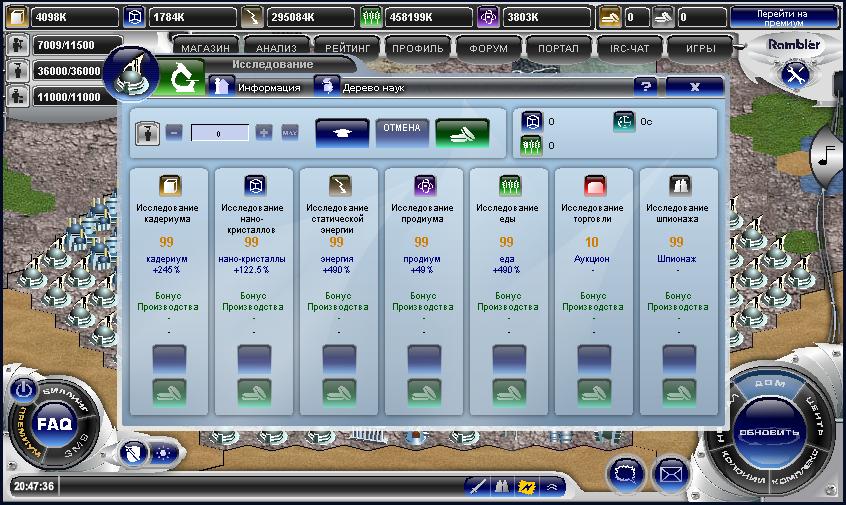Image resolution: width=846 pixels, height=505 pixels.
Task: Click the blue button under нано-кристаллы research
Action: pos(254,360)
